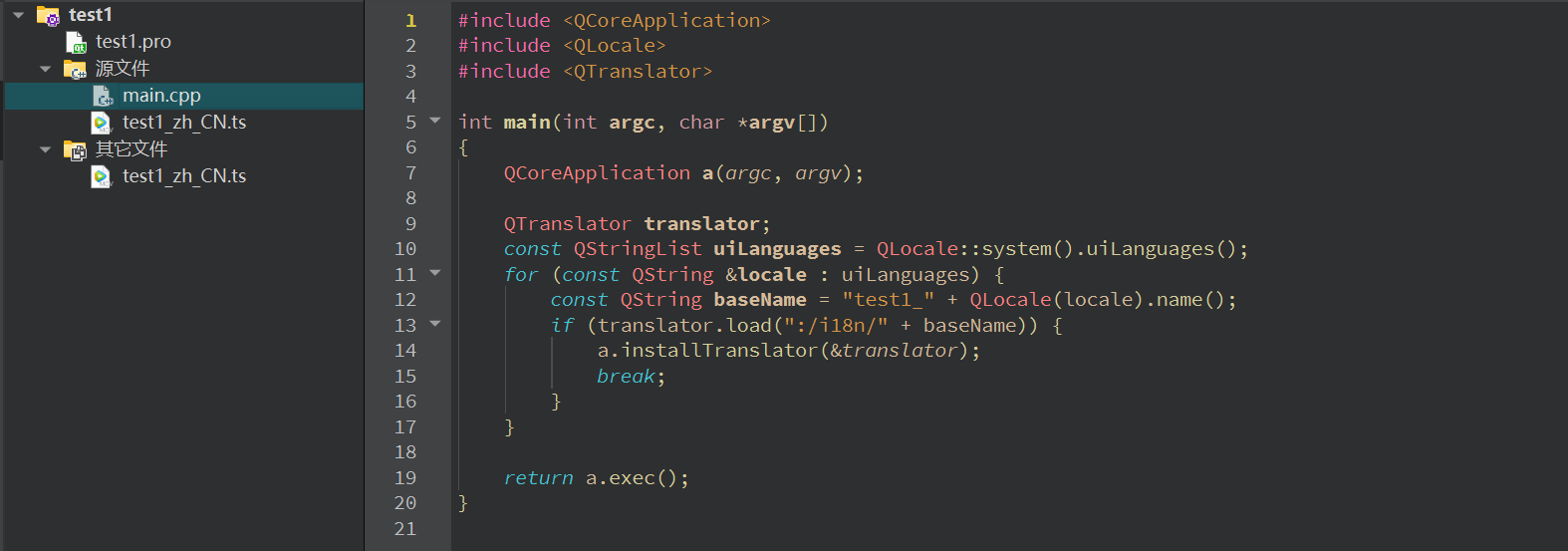Click line number 9 in the gutter
Screen dimensions: 1568x551
click(410, 223)
